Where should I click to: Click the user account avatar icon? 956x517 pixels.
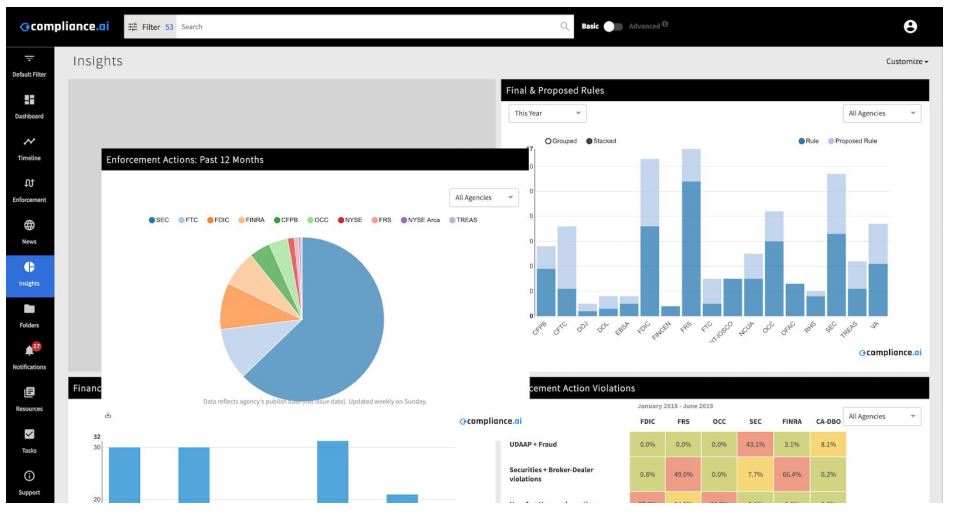click(910, 26)
